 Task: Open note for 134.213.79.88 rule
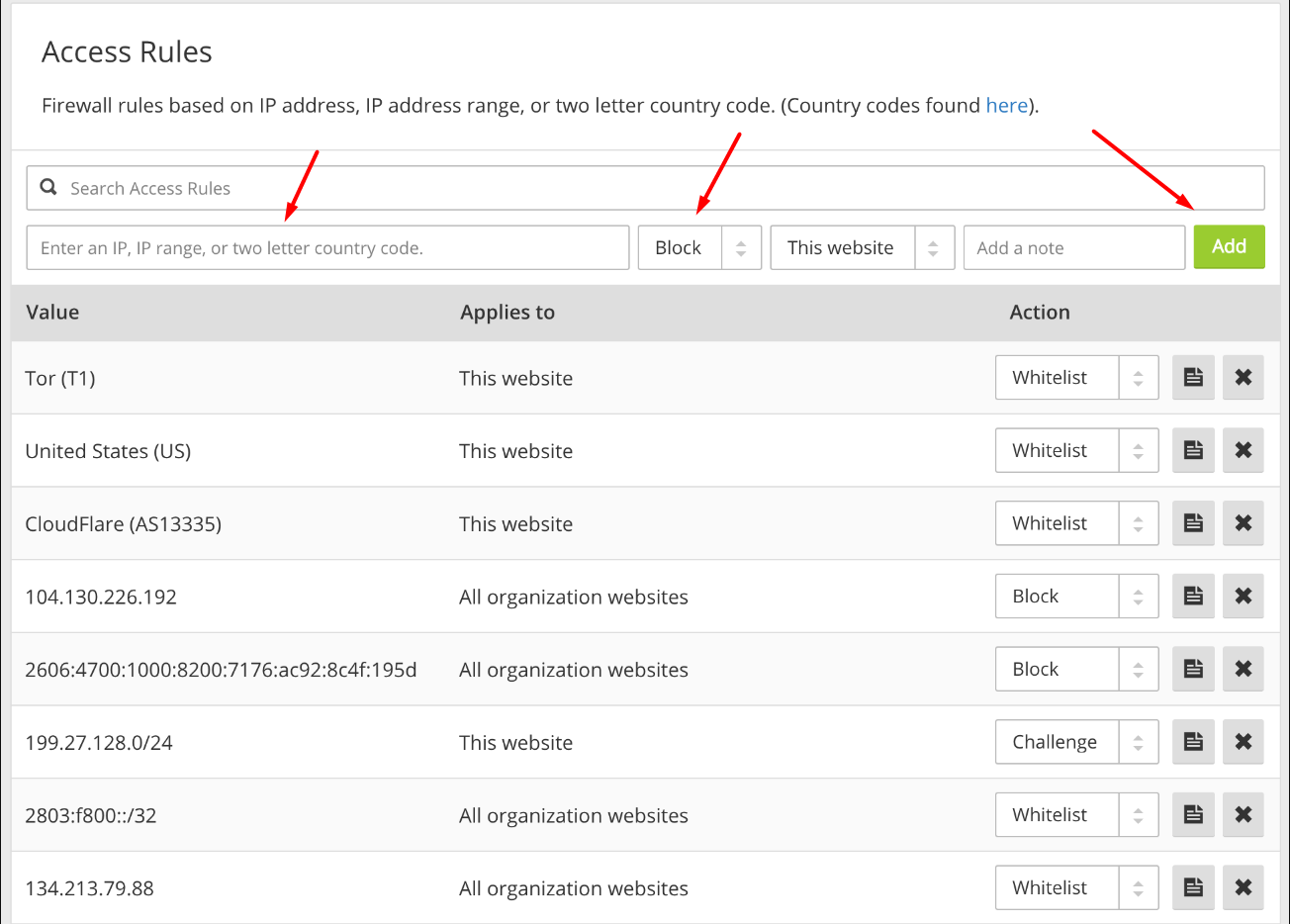tap(1193, 888)
